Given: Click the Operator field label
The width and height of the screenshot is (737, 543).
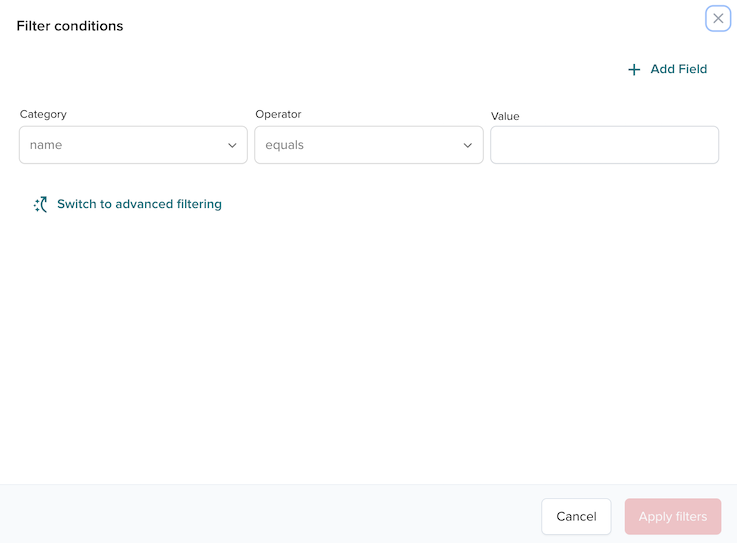Looking at the screenshot, I should point(278,115).
